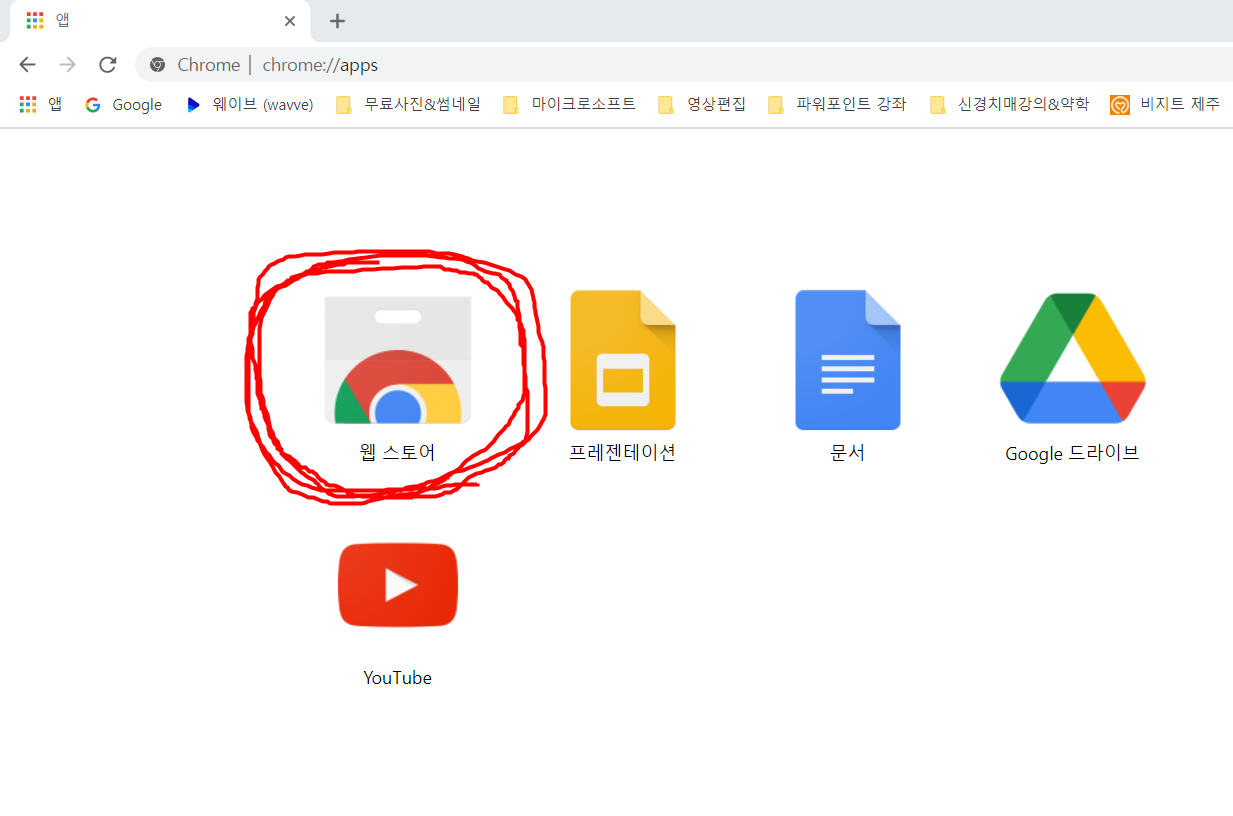Open the 웨이브 (wavve) bookmark
1233x816 pixels.
[250, 104]
